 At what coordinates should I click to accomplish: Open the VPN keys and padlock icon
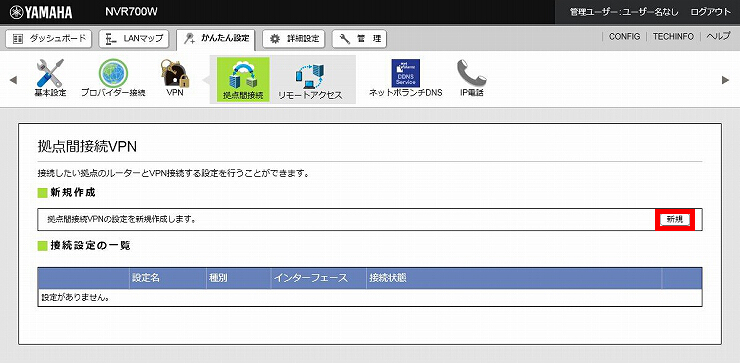coord(174,78)
